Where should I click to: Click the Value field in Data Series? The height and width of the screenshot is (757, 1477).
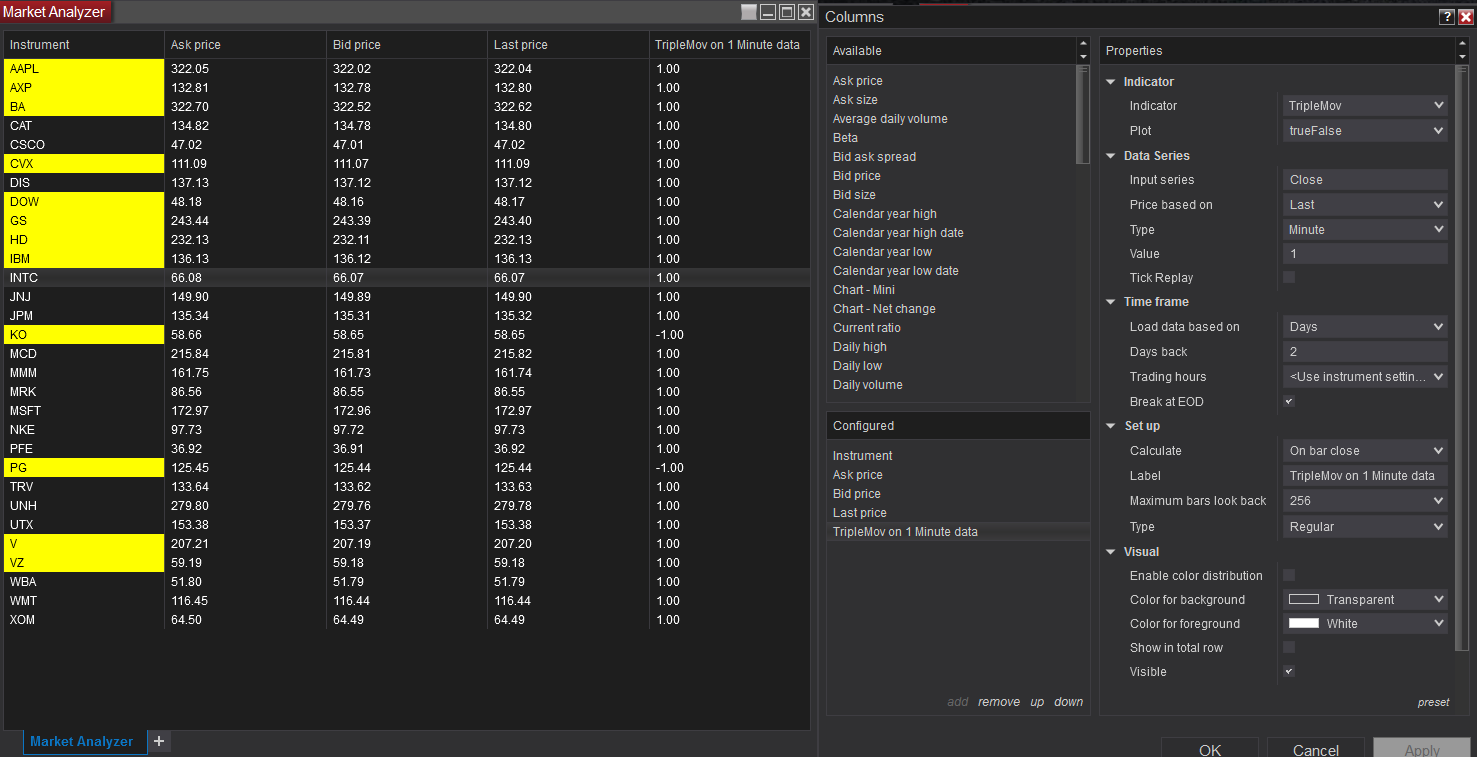[x=1365, y=254]
